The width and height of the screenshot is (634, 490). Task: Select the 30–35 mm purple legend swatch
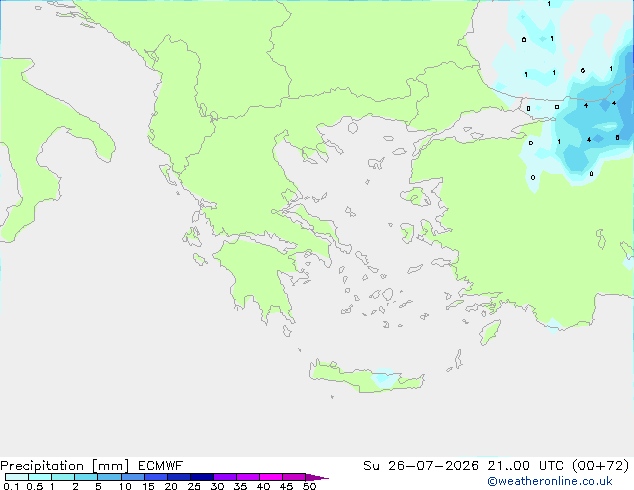click(225, 477)
